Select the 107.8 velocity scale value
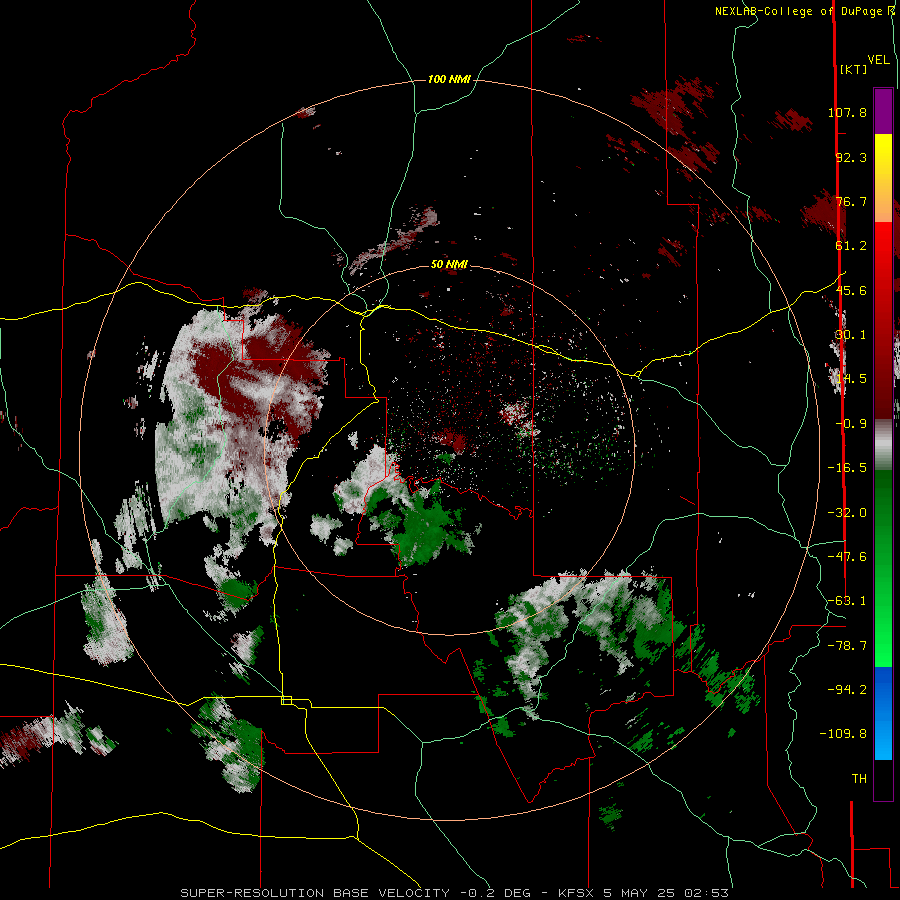The width and height of the screenshot is (900, 900). click(x=847, y=112)
